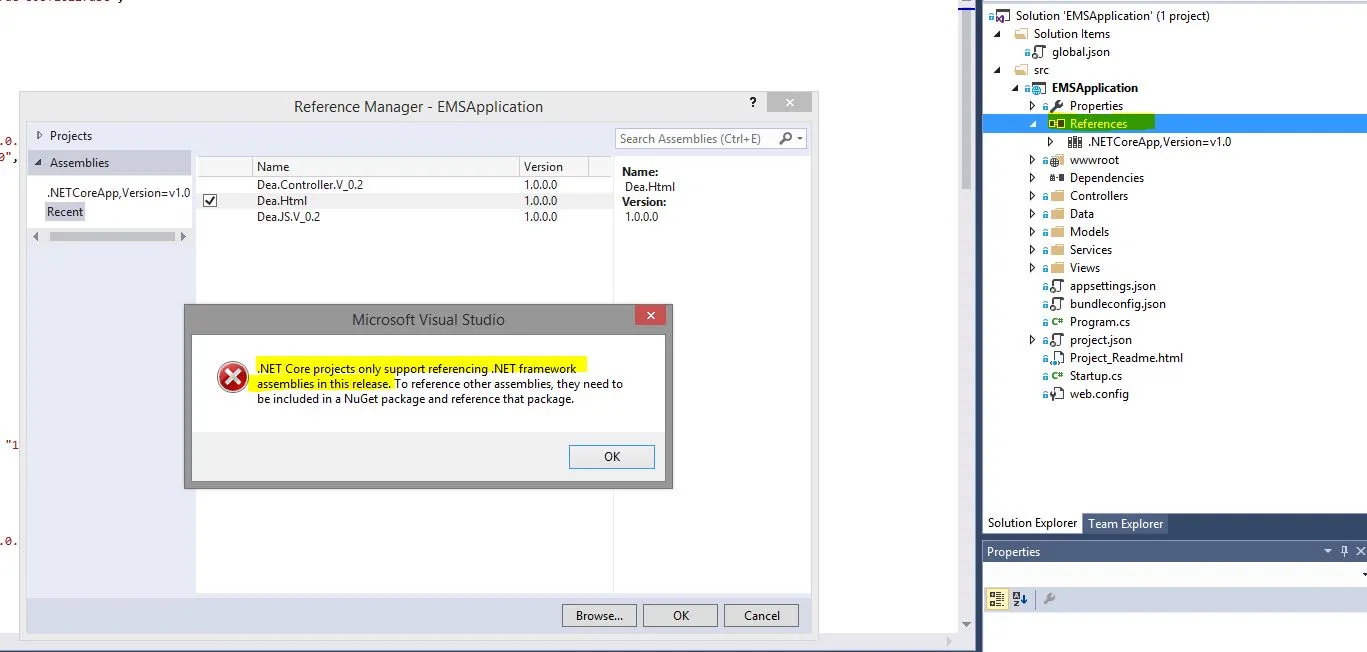Close the Properties panel

1360,551
